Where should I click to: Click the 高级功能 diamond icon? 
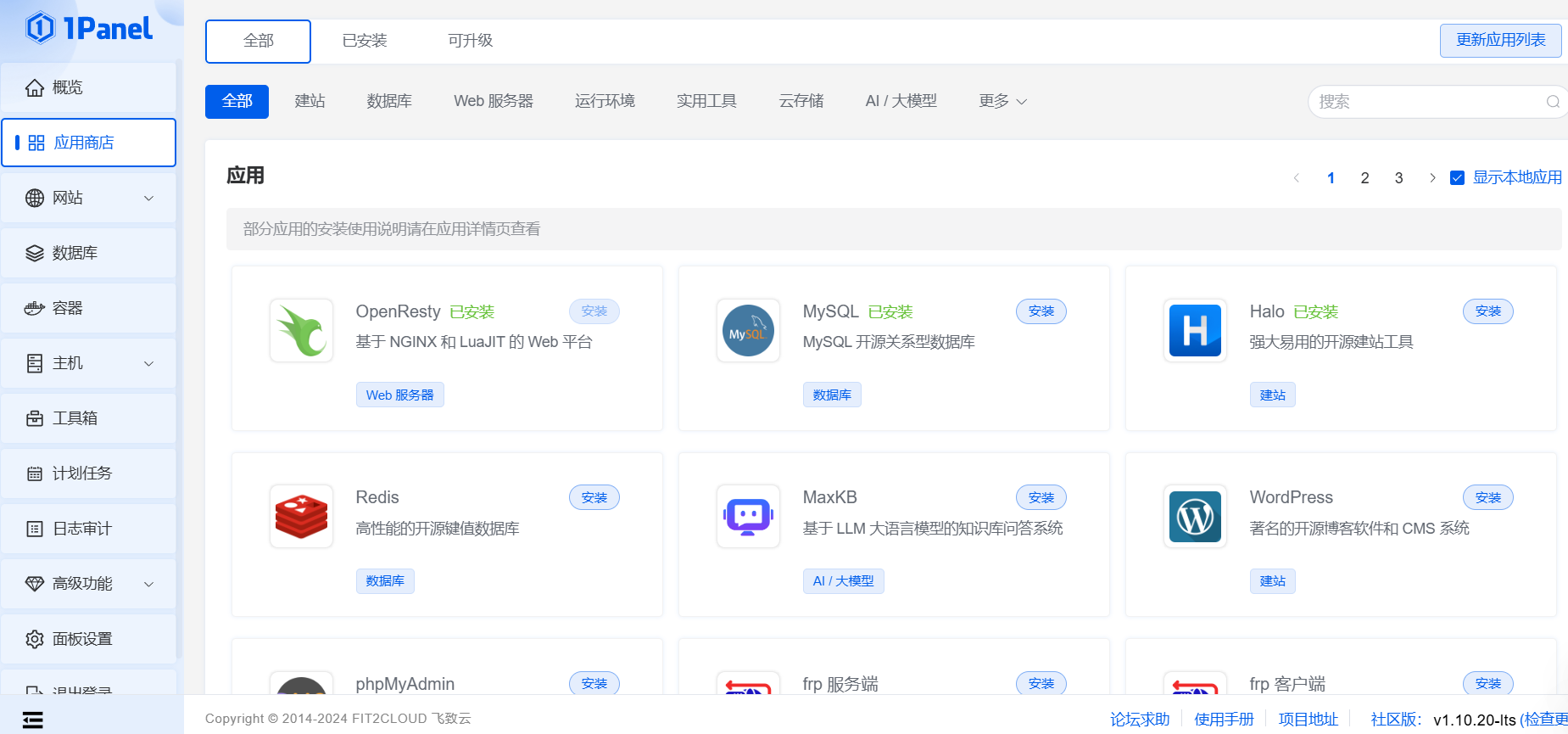(35, 584)
